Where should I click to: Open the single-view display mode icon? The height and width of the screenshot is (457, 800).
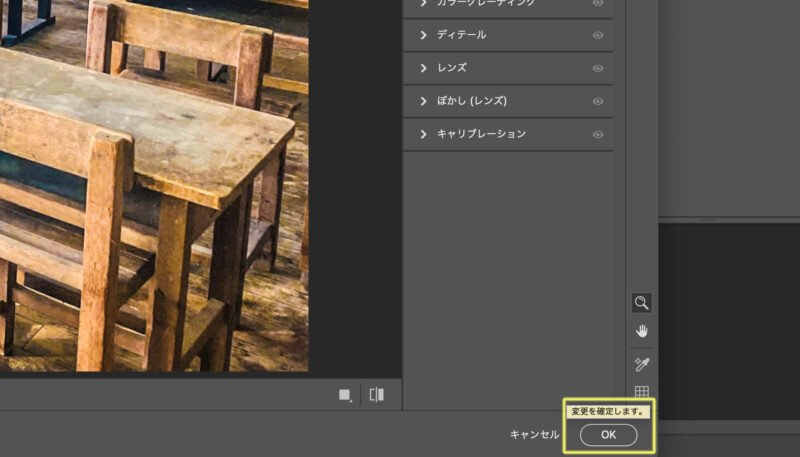[x=345, y=395]
